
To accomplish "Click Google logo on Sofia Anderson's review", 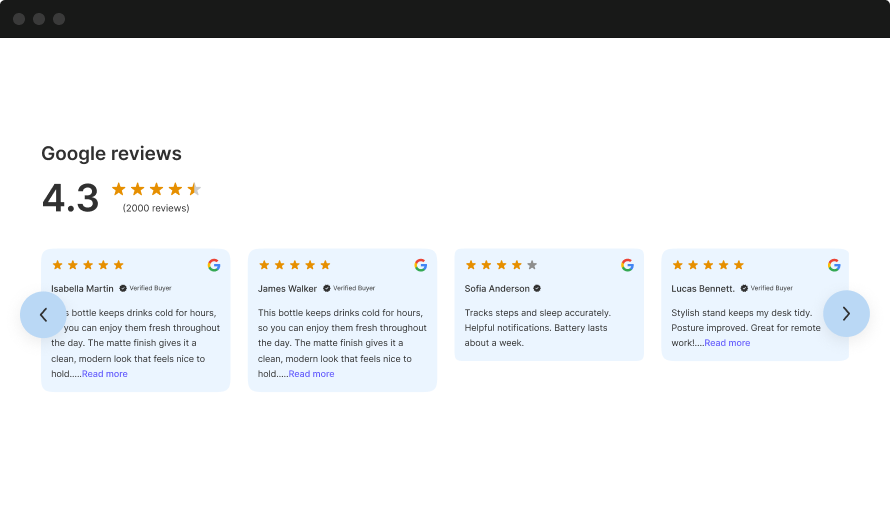I will 628,265.
